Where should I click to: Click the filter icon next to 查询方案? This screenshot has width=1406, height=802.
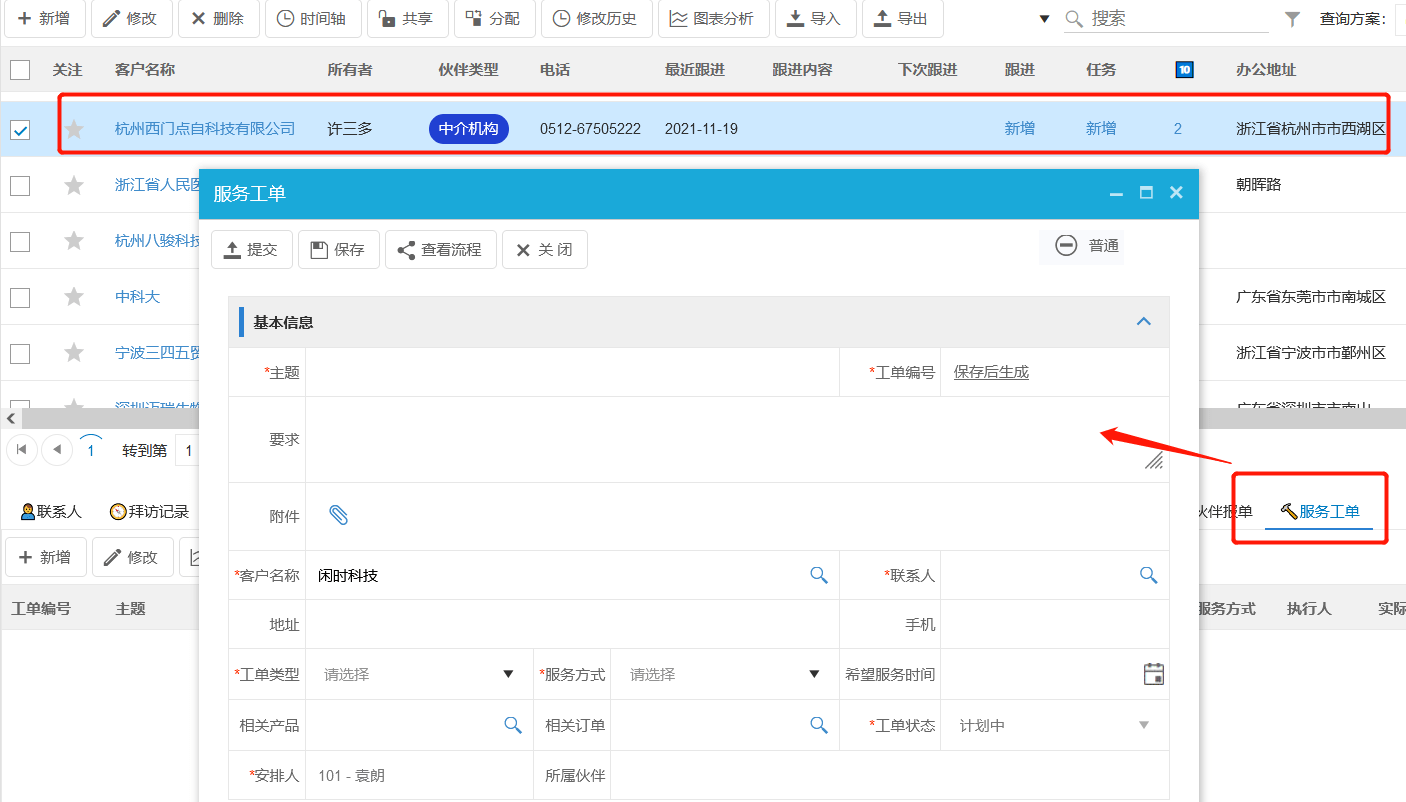point(1291,18)
